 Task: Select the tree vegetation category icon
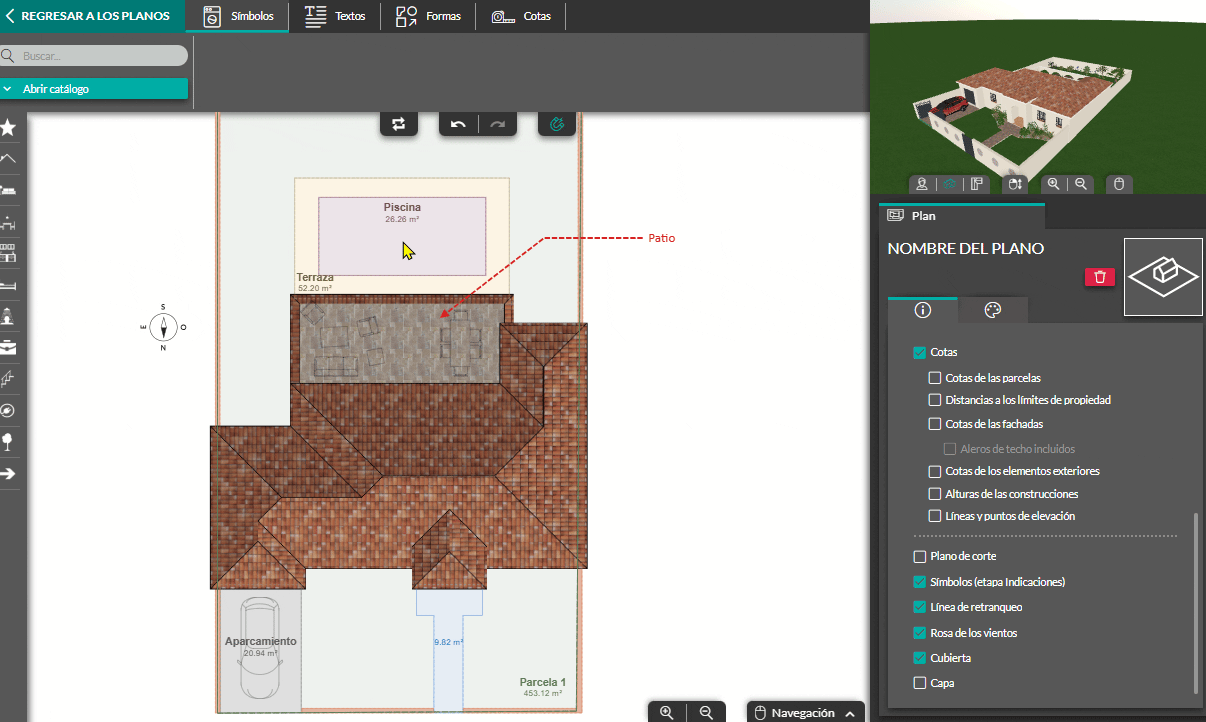8,441
